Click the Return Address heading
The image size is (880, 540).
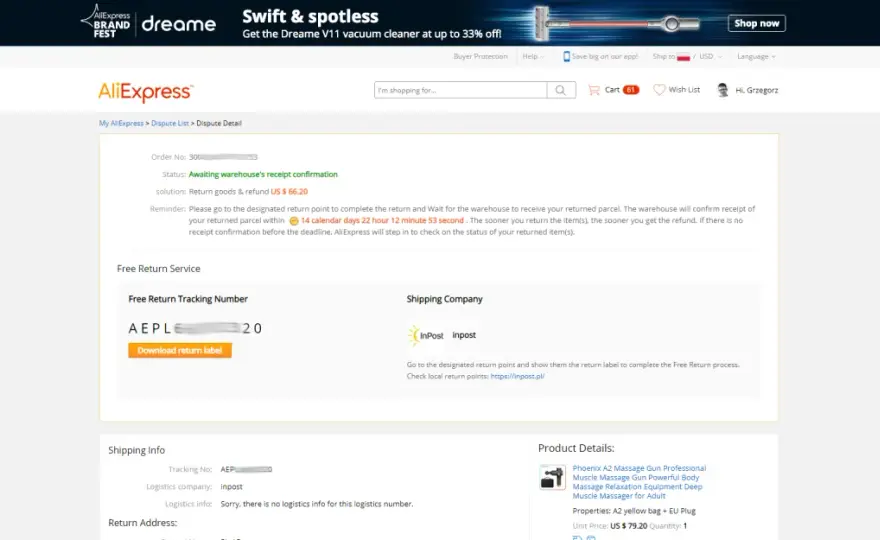tap(143, 523)
